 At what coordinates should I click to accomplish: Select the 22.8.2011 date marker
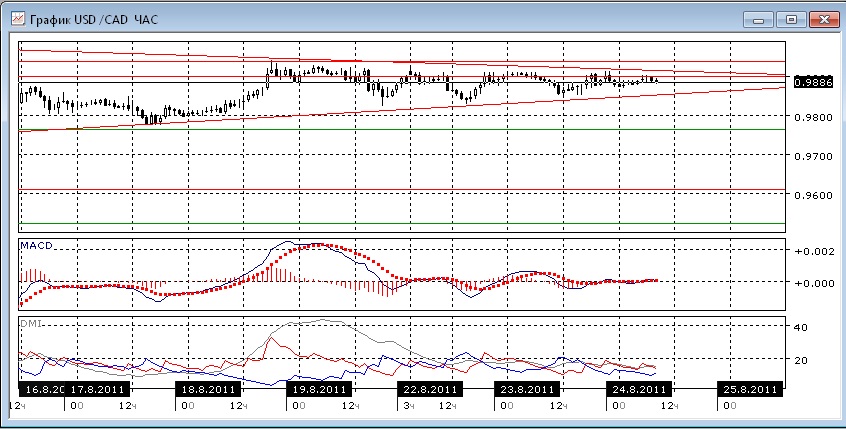430,389
